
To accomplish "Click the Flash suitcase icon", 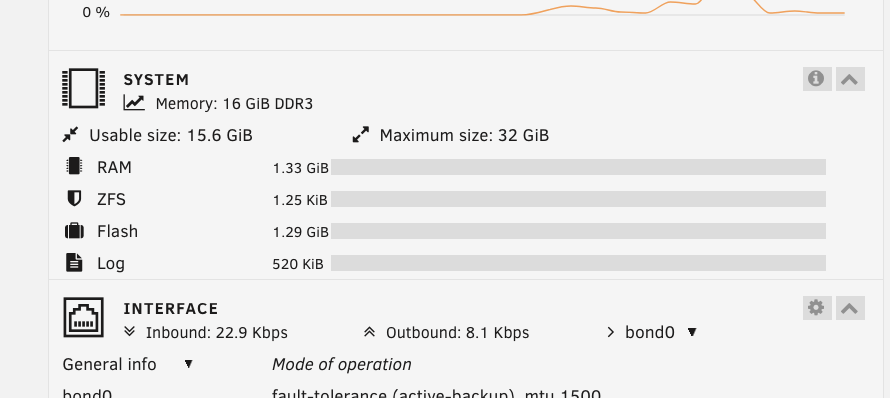I will (74, 231).
